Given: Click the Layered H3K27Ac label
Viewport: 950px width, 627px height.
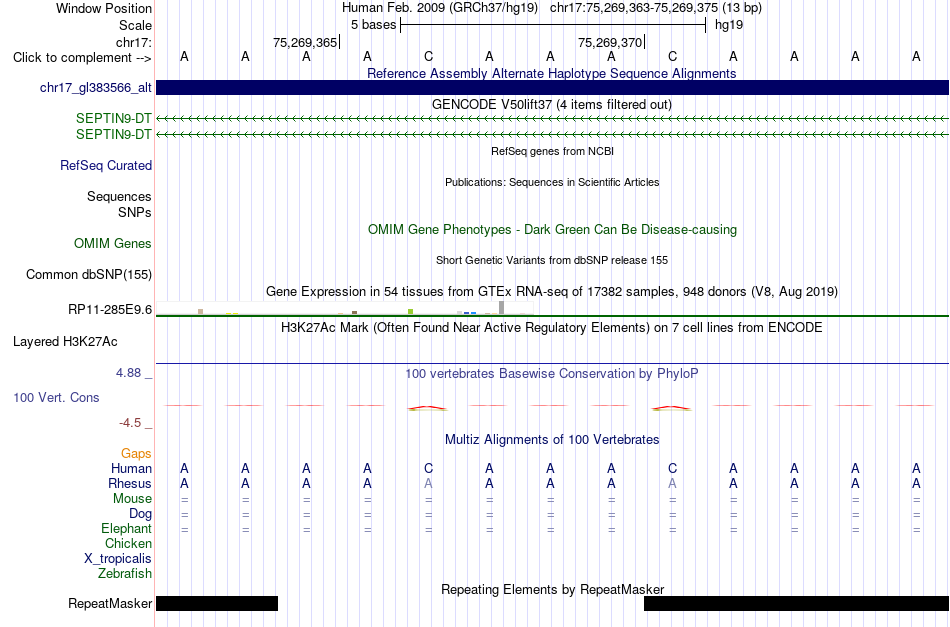Looking at the screenshot, I should pos(65,342).
